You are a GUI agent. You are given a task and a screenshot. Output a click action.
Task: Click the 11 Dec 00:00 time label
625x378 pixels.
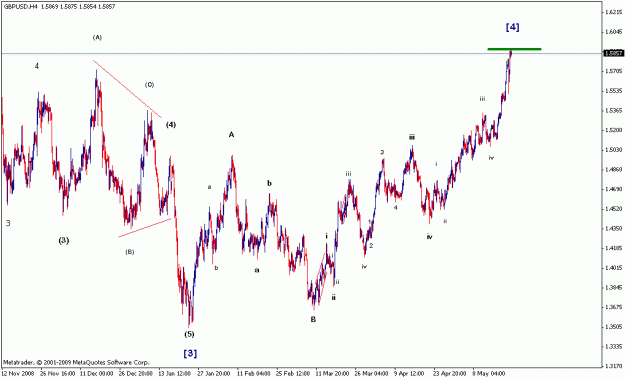[x=96, y=374]
